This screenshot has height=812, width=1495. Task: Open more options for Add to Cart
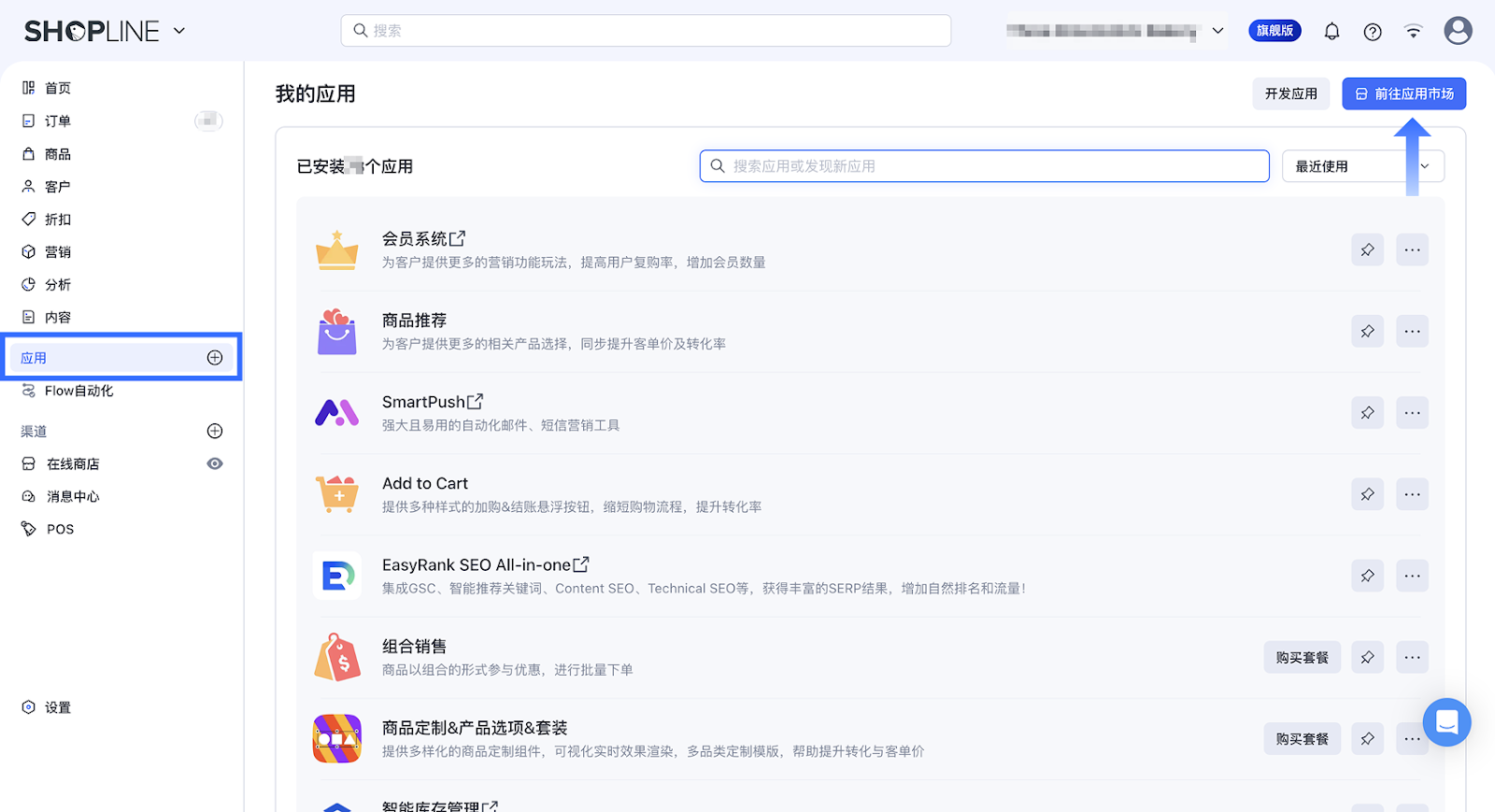pyautogui.click(x=1412, y=494)
